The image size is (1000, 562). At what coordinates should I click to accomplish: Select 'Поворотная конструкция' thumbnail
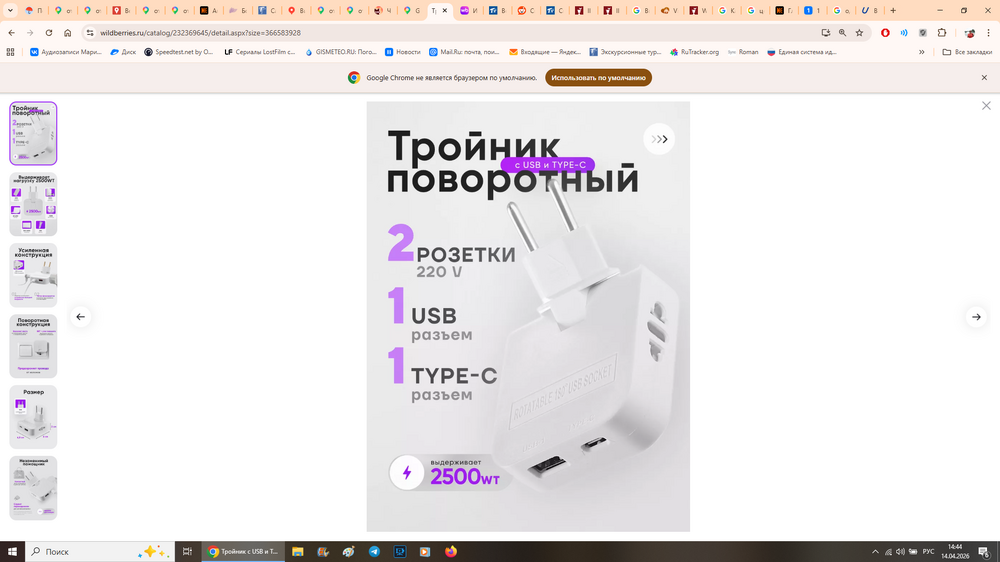[x=33, y=346]
